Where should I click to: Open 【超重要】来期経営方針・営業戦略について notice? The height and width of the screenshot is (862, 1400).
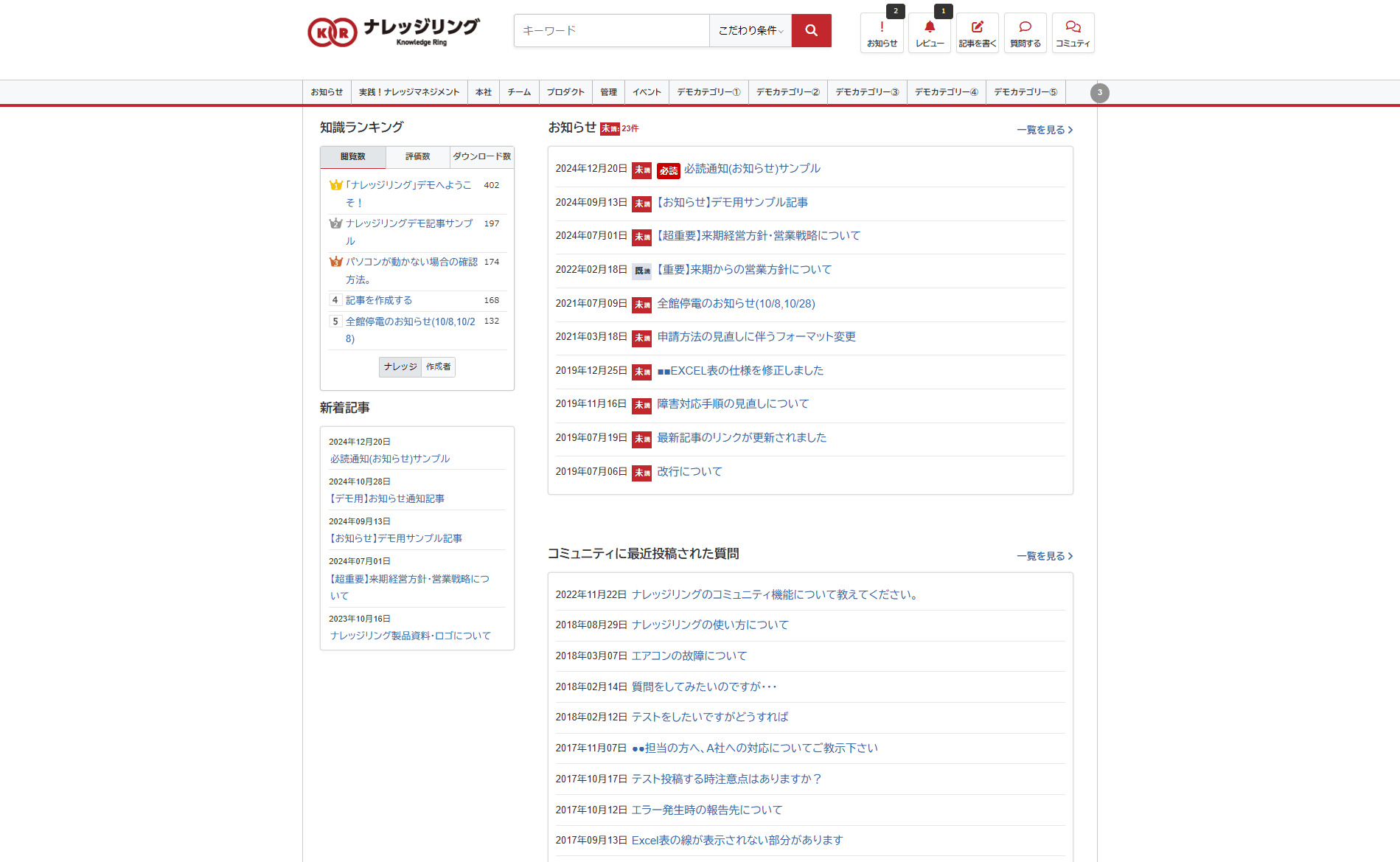759,236
